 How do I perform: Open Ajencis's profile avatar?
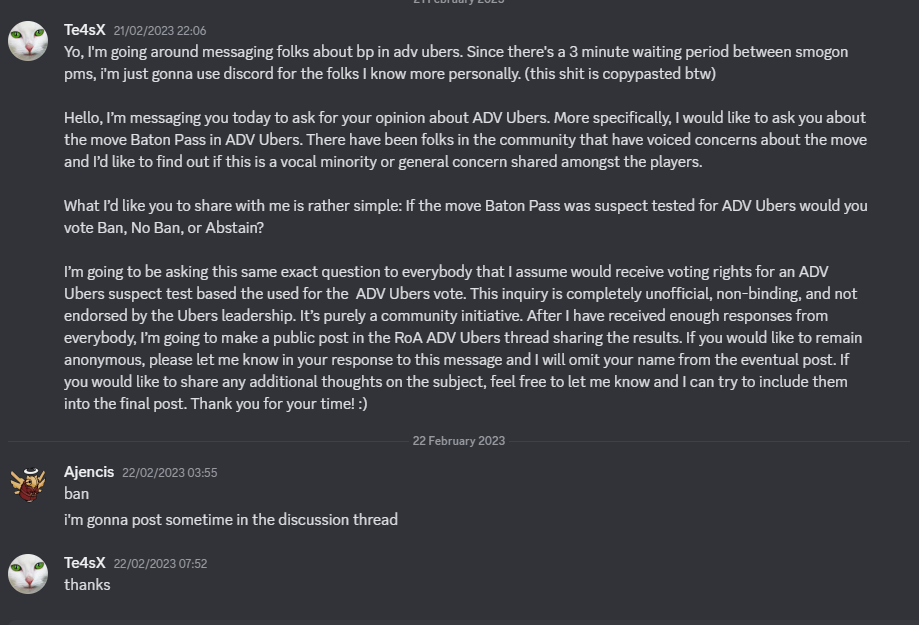28,484
